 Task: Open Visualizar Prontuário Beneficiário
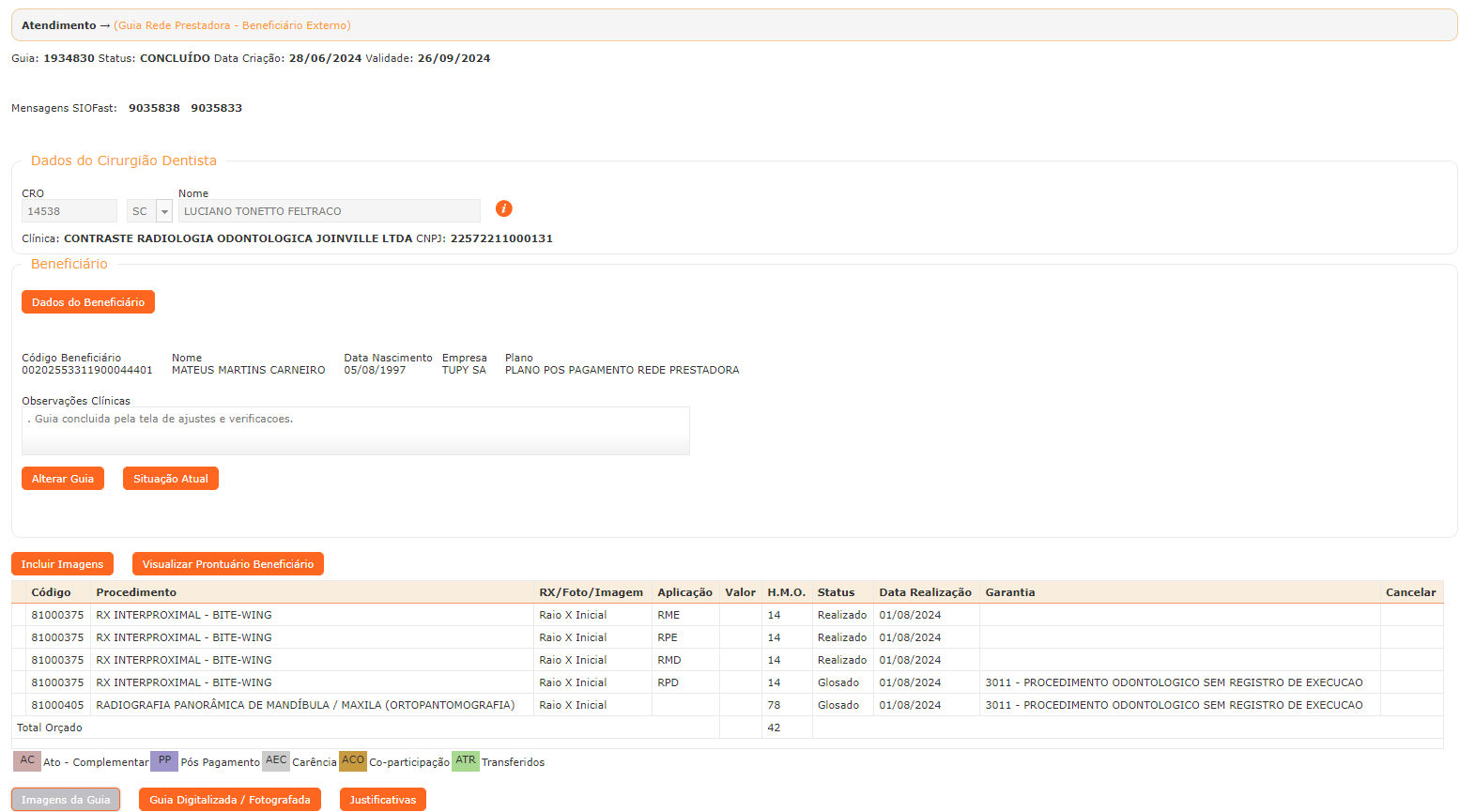[x=228, y=564]
